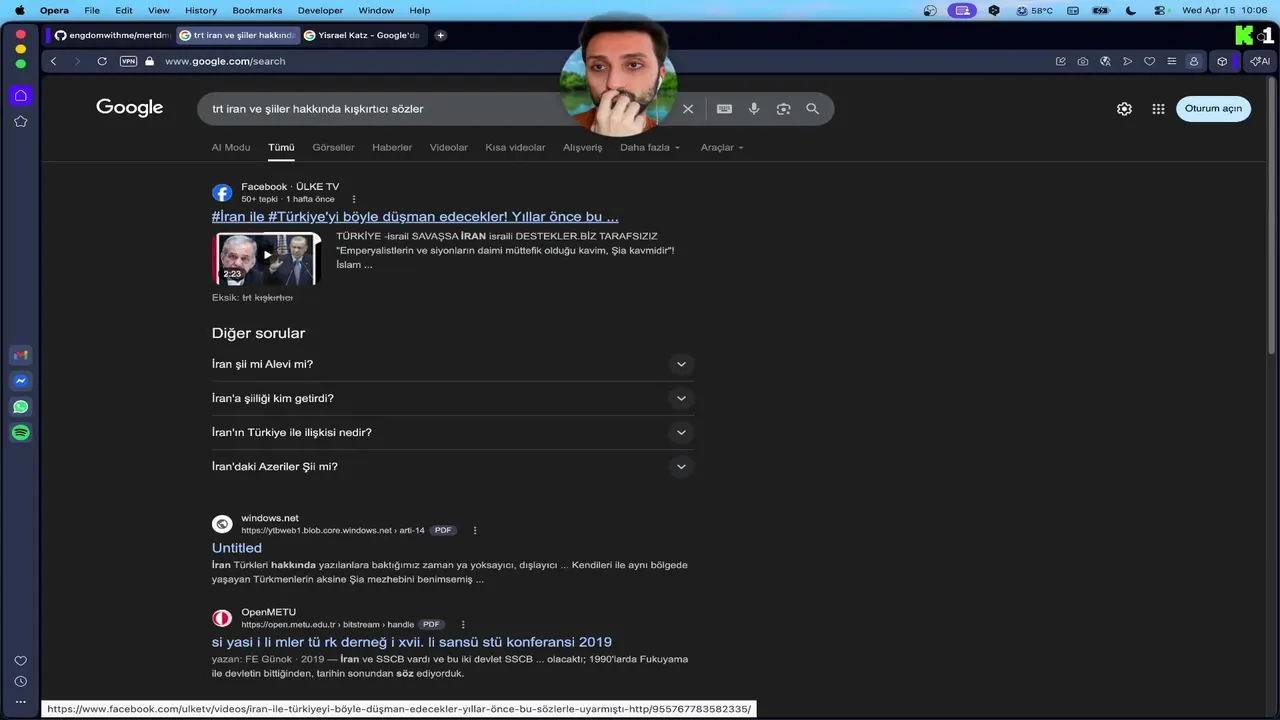The height and width of the screenshot is (720, 1280).
Task: Open Messenger in the Opera sidebar
Action: [20, 381]
